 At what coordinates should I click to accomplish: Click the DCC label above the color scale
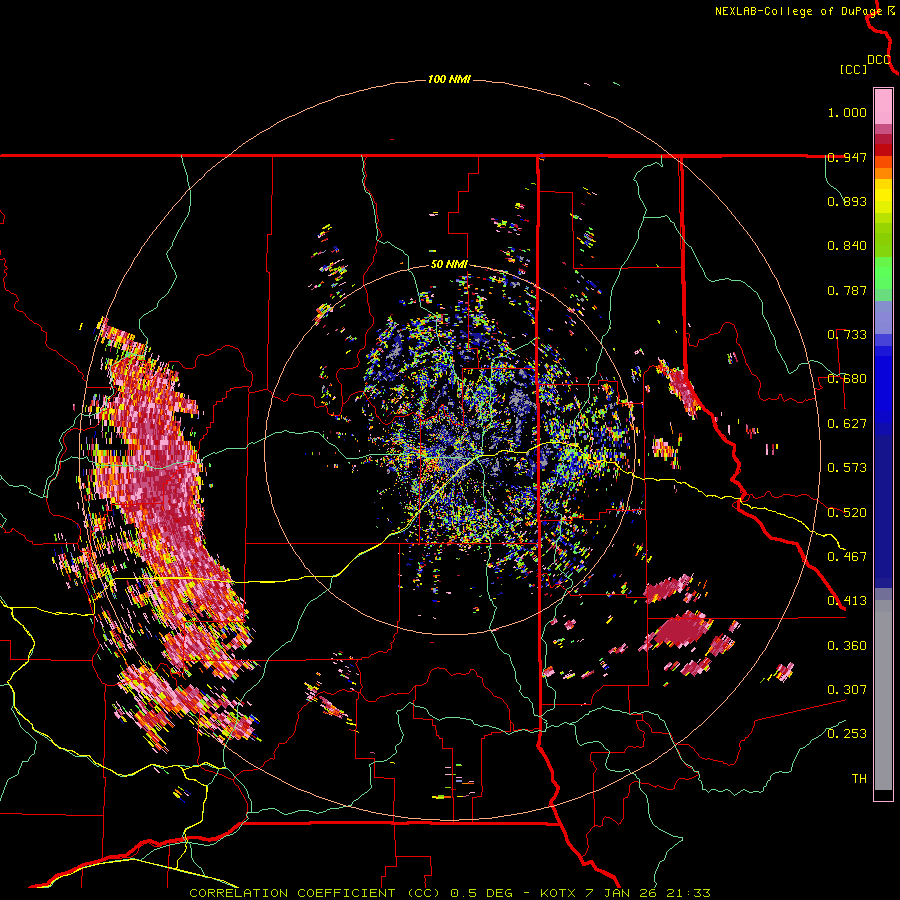click(879, 60)
